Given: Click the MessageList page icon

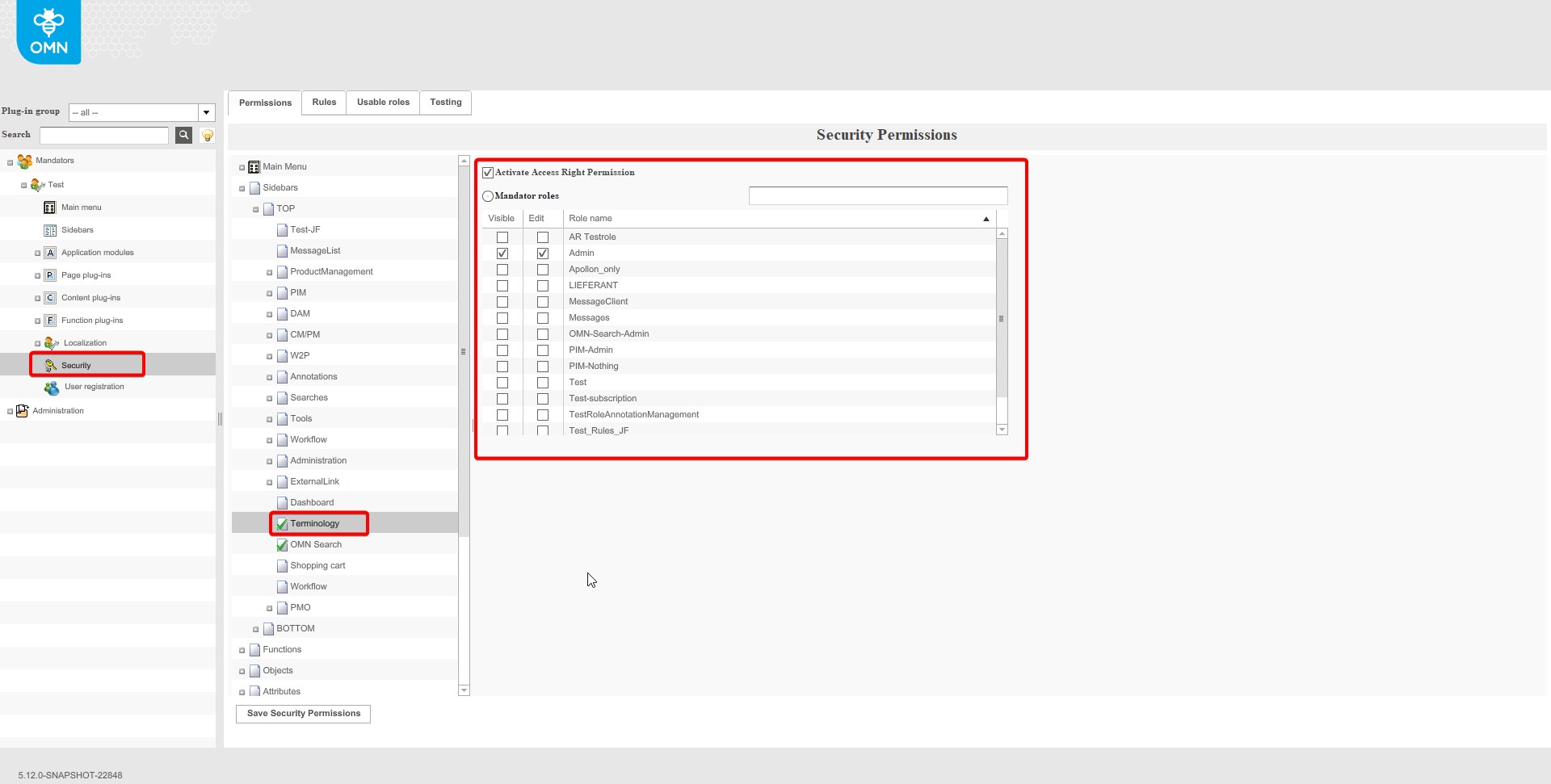Looking at the screenshot, I should coord(282,251).
